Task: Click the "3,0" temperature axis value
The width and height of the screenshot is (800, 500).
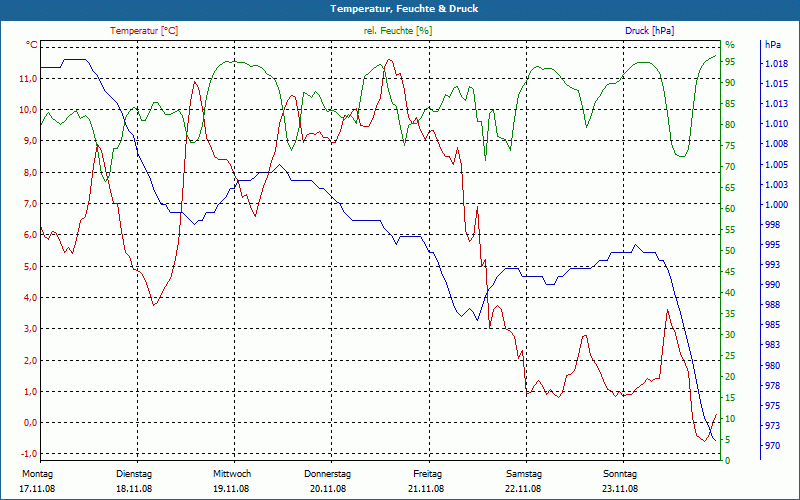Action: [30, 329]
